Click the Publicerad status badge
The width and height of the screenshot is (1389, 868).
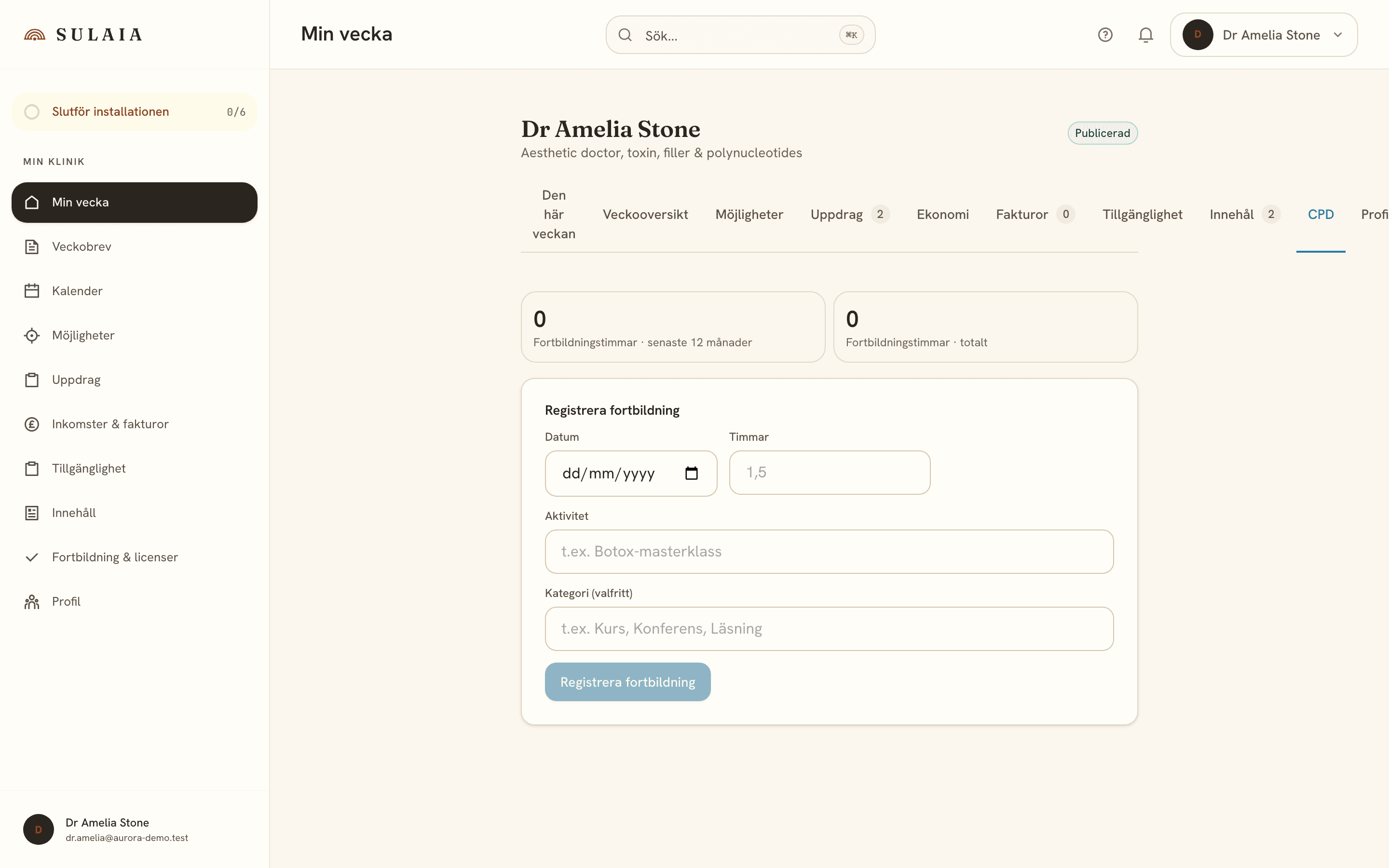pos(1102,133)
